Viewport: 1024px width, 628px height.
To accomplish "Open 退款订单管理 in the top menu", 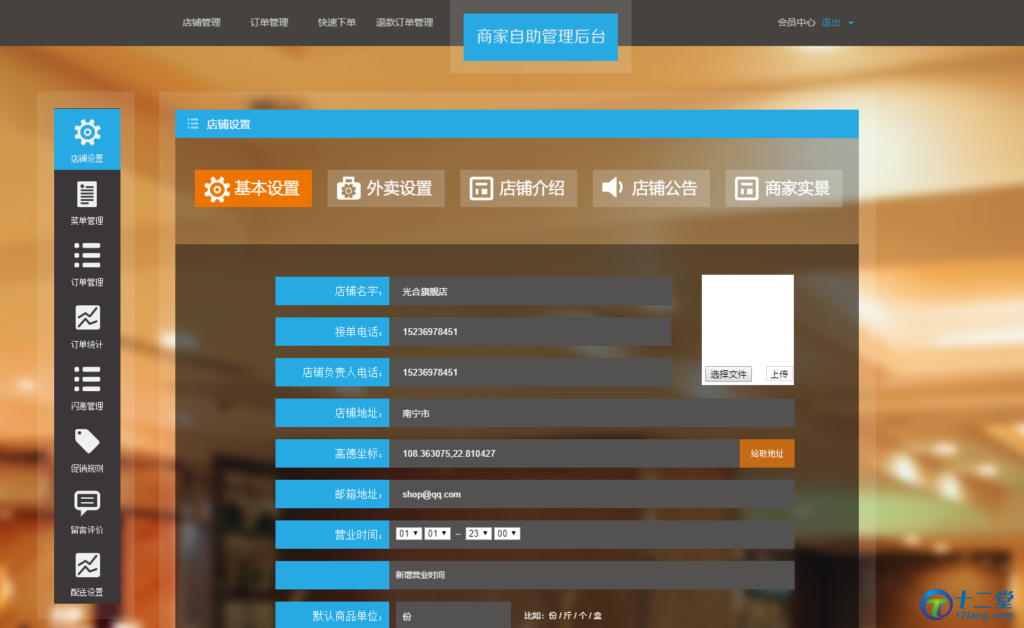I will 404,22.
